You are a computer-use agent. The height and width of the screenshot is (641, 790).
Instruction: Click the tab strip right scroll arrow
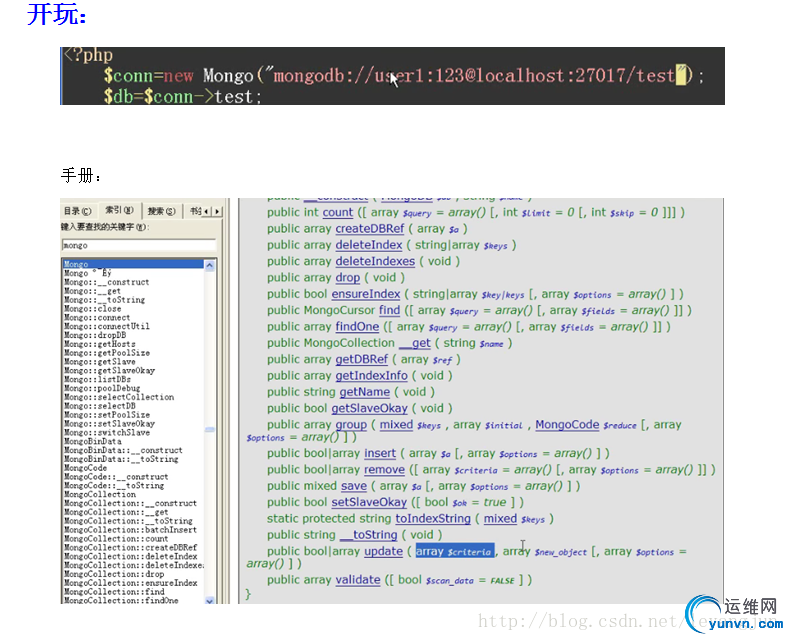[x=218, y=211]
